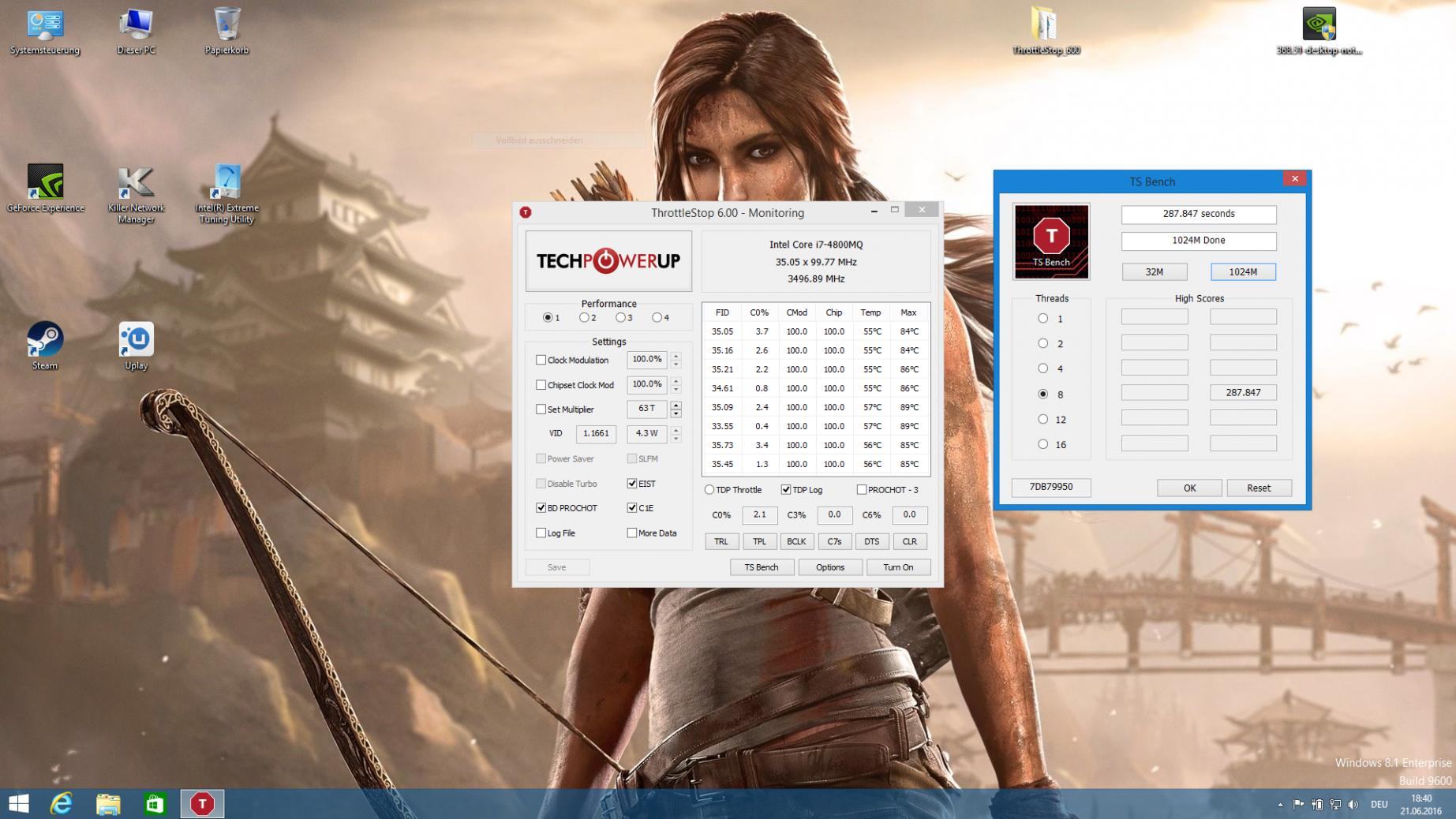Adjust the 4.3 W power stepper
The image size is (1456, 819).
(x=676, y=434)
